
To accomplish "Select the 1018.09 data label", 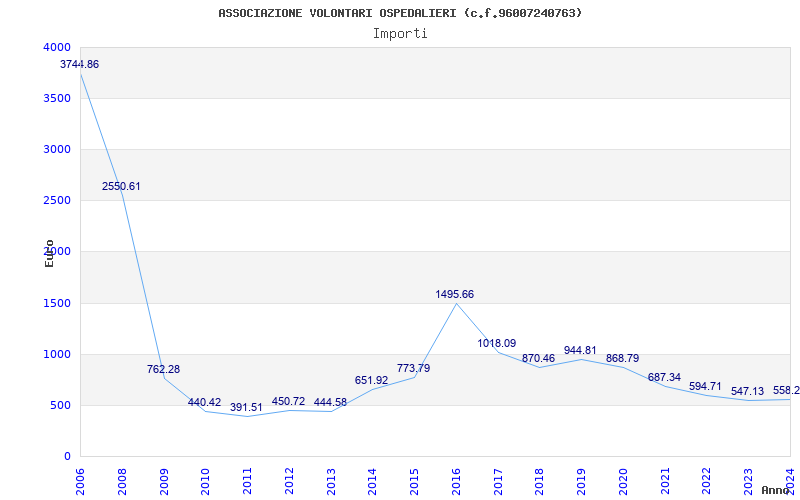I will [496, 343].
